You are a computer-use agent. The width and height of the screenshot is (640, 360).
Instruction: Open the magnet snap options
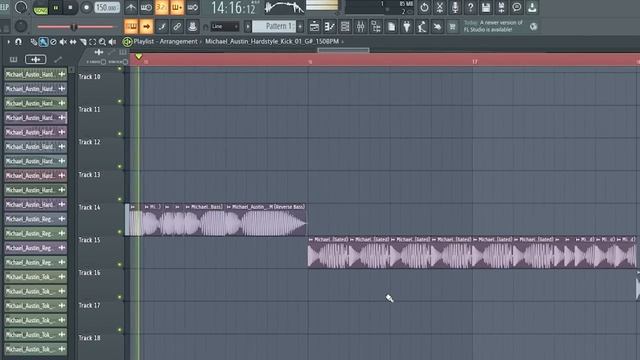pos(18,42)
